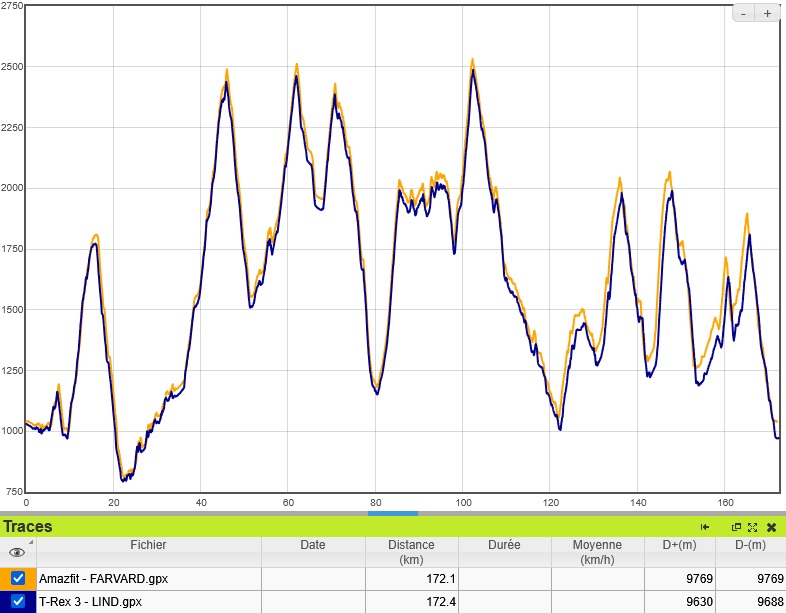
Task: Sort traces by Fichier column
Action: [148, 545]
